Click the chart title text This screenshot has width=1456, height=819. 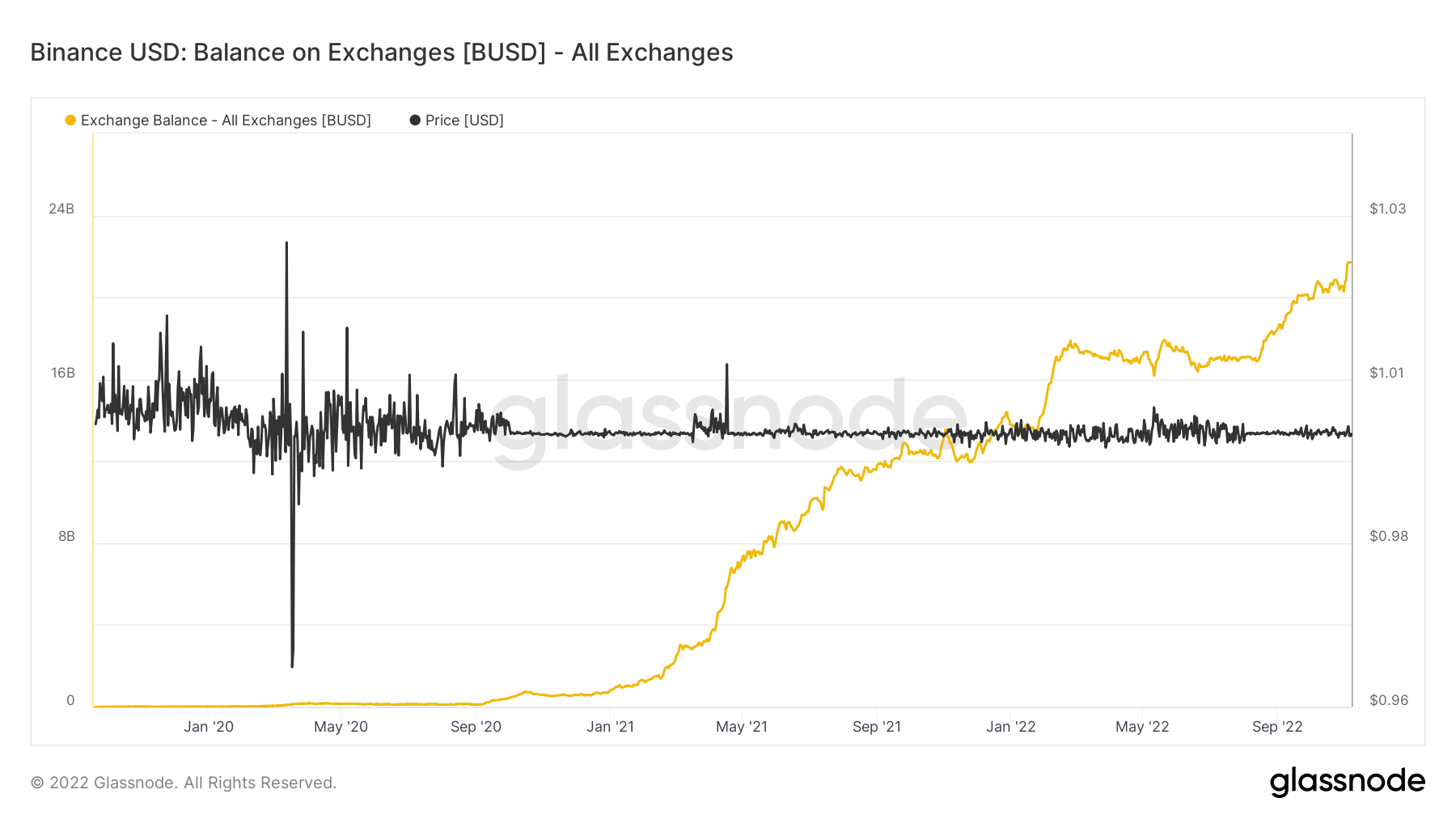tap(381, 53)
